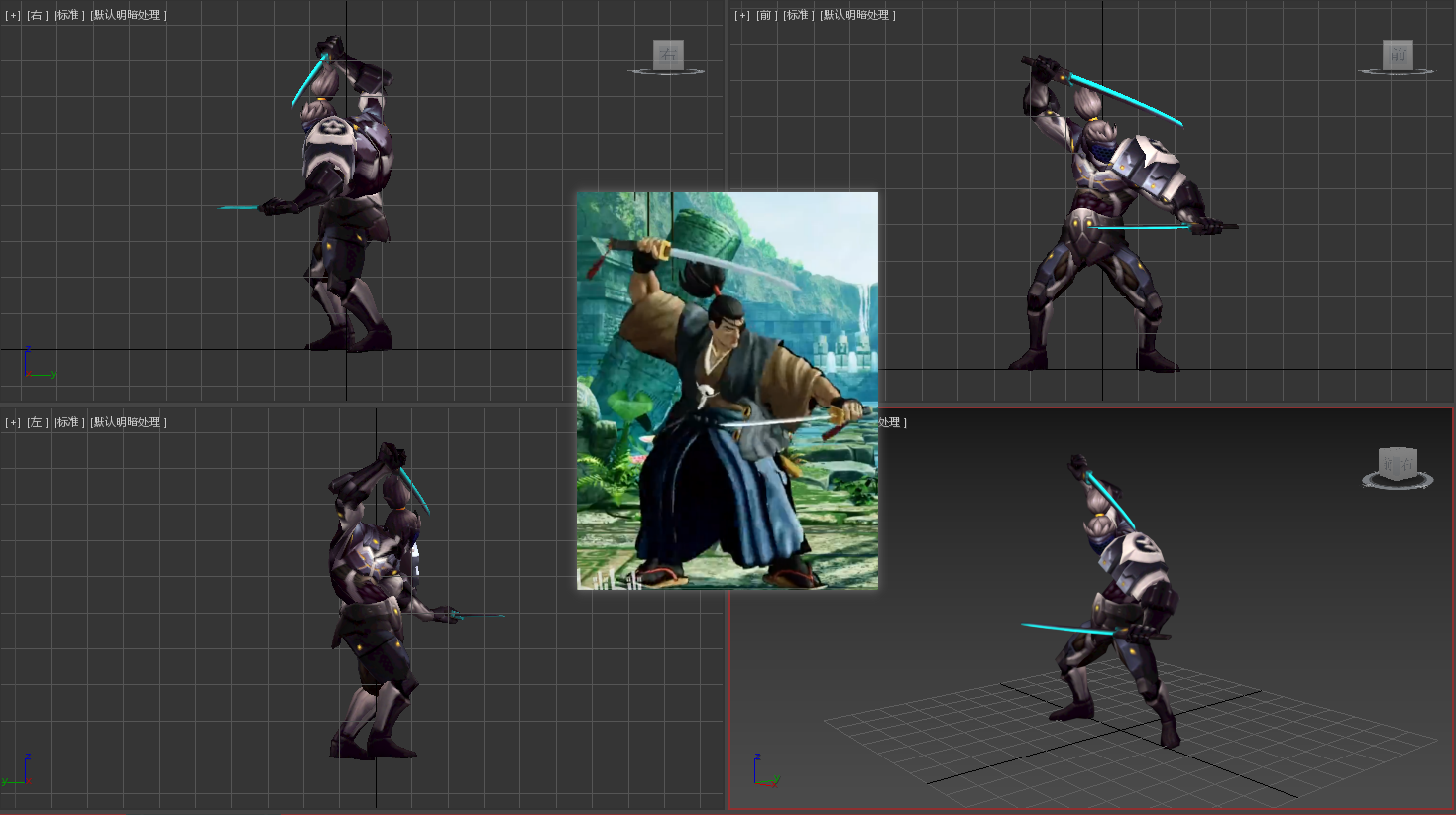The height and width of the screenshot is (815, 1456).
Task: Click the samurai reference image in the center
Action: point(727,391)
